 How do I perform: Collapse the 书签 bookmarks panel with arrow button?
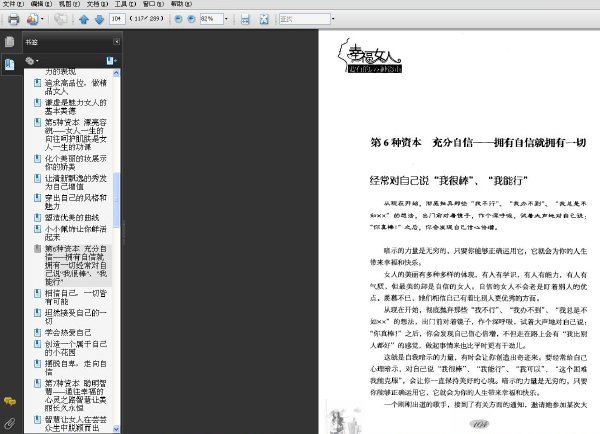[x=116, y=41]
